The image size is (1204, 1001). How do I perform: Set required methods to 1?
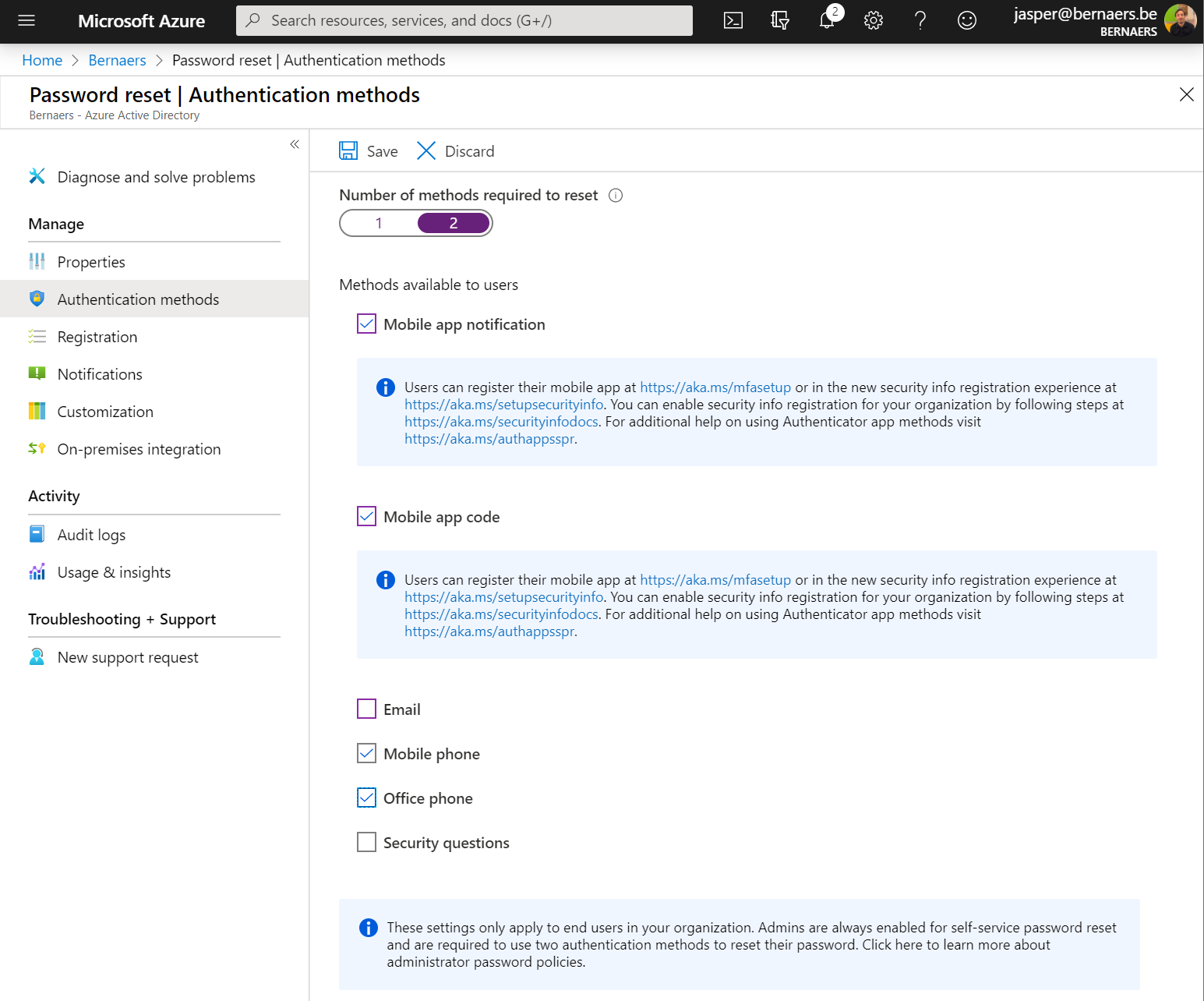coord(379,223)
